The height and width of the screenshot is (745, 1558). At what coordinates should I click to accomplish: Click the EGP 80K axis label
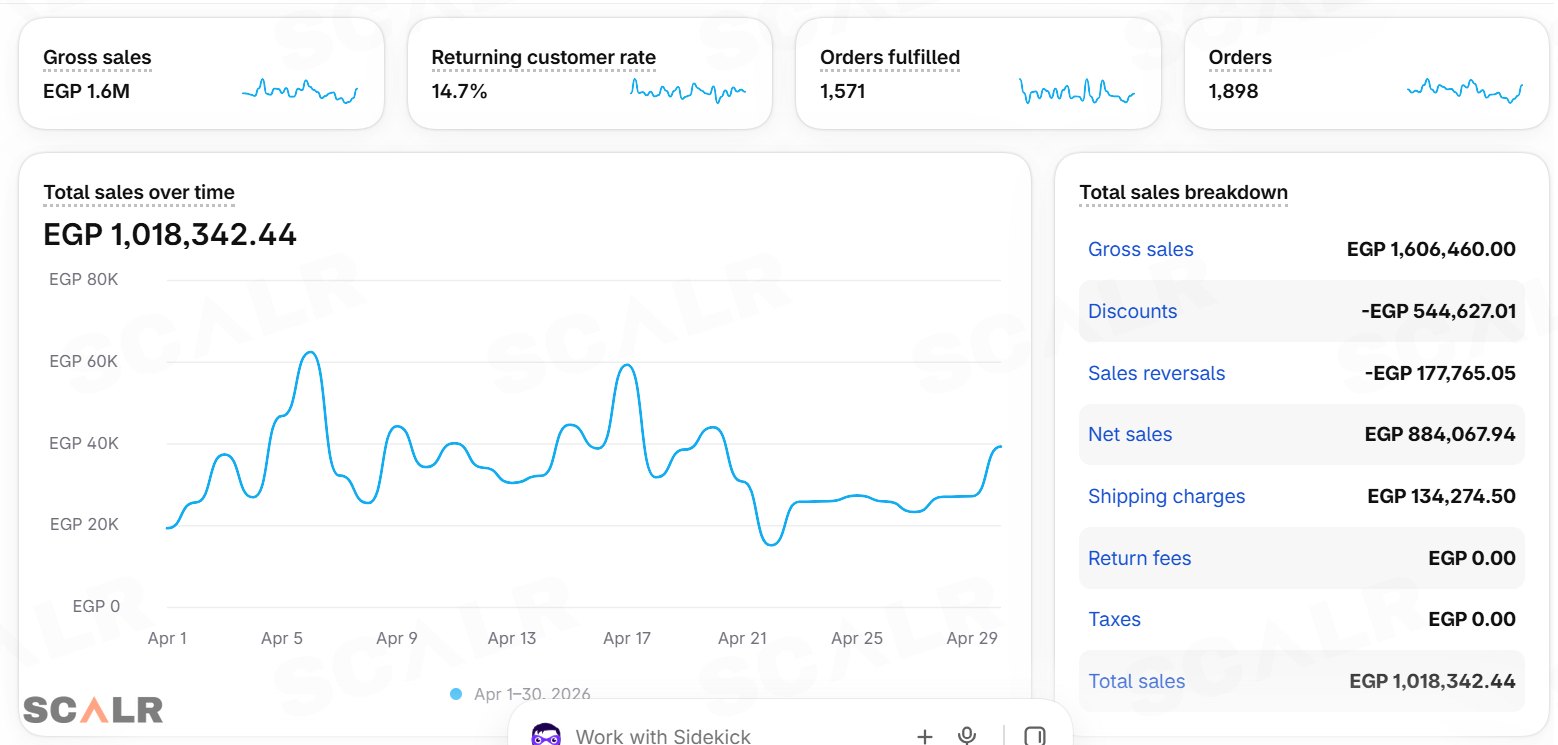click(x=84, y=280)
